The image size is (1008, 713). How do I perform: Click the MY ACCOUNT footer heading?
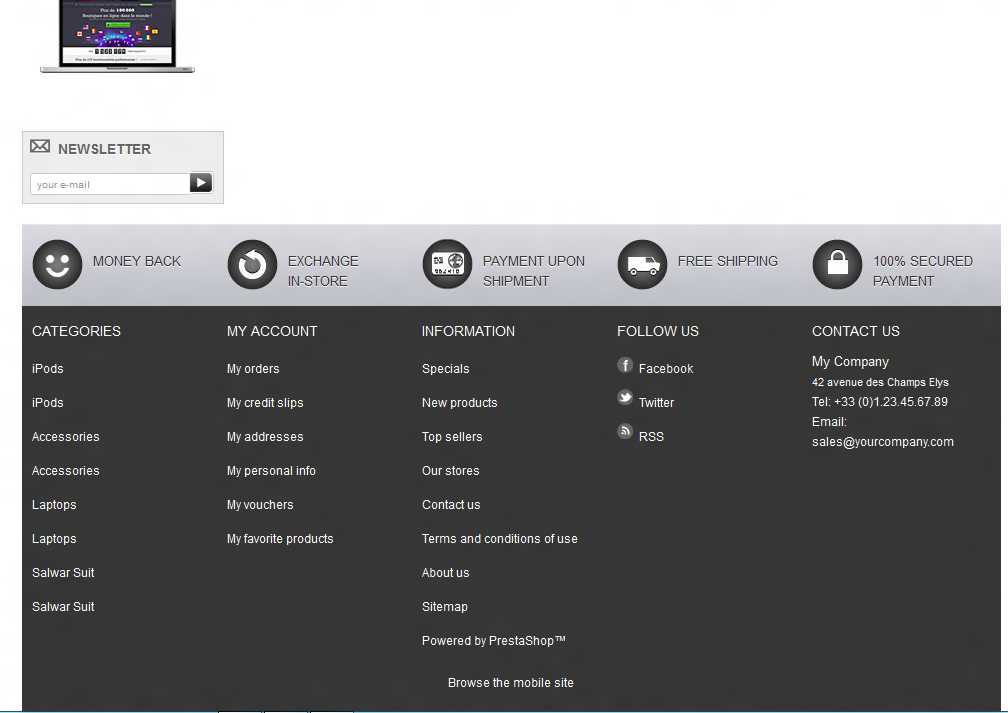tap(272, 331)
